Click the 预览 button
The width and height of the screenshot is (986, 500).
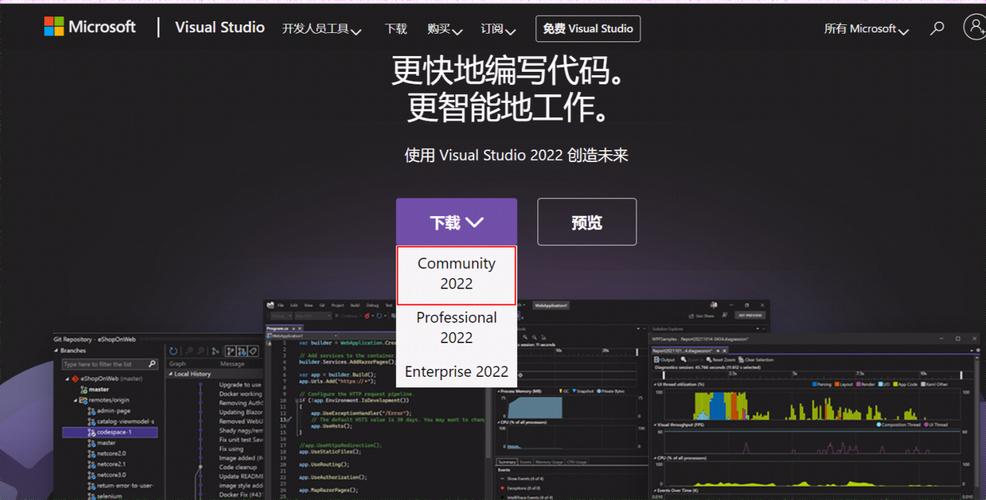click(587, 222)
